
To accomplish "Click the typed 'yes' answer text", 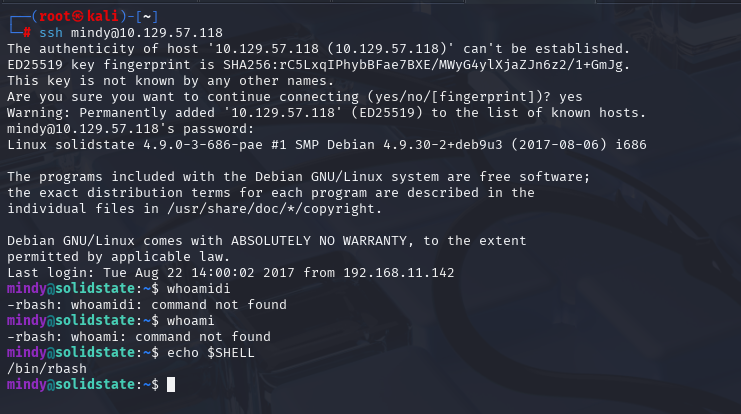I will pos(570,97).
